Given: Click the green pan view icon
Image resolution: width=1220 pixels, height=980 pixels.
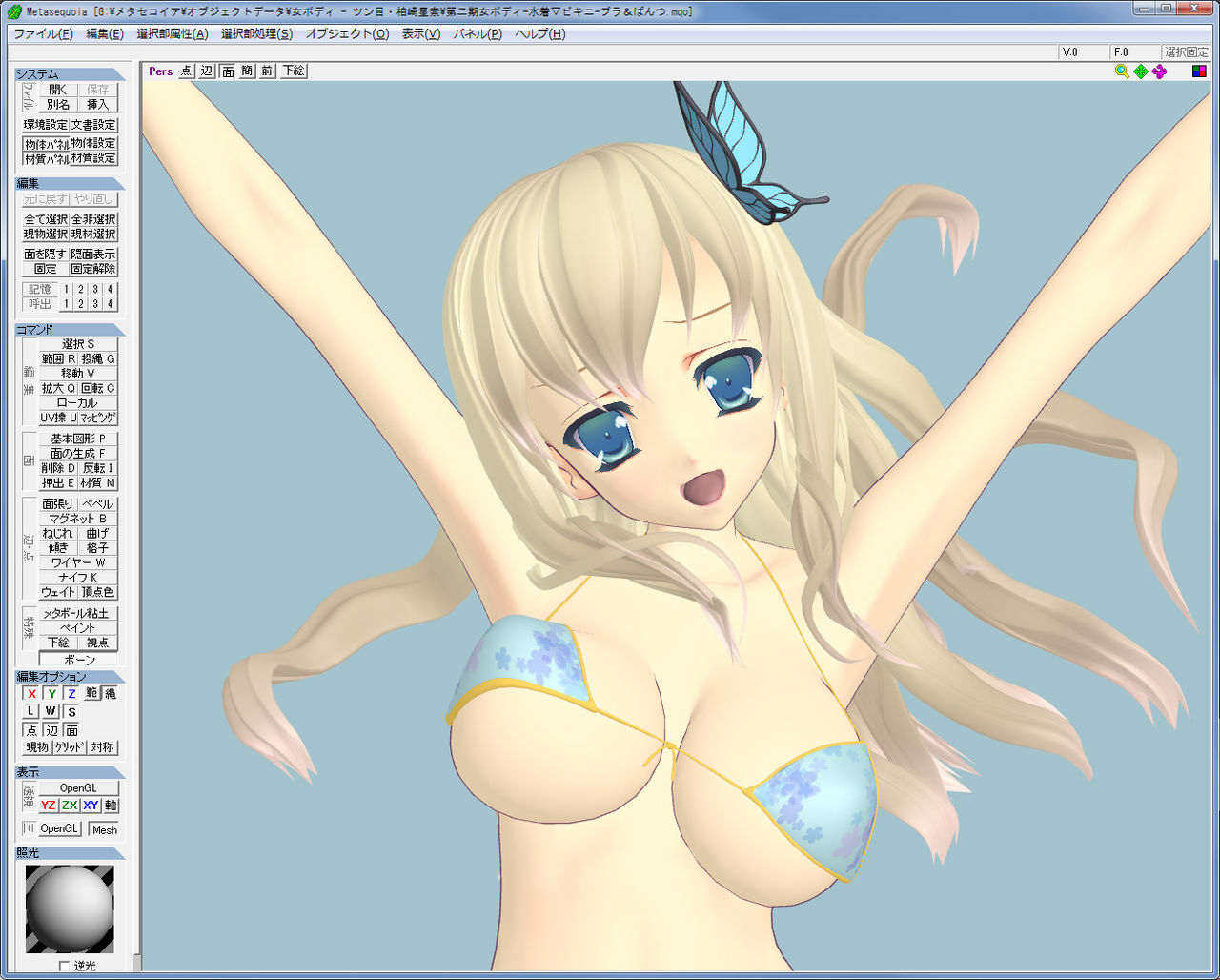Looking at the screenshot, I should click(1141, 71).
